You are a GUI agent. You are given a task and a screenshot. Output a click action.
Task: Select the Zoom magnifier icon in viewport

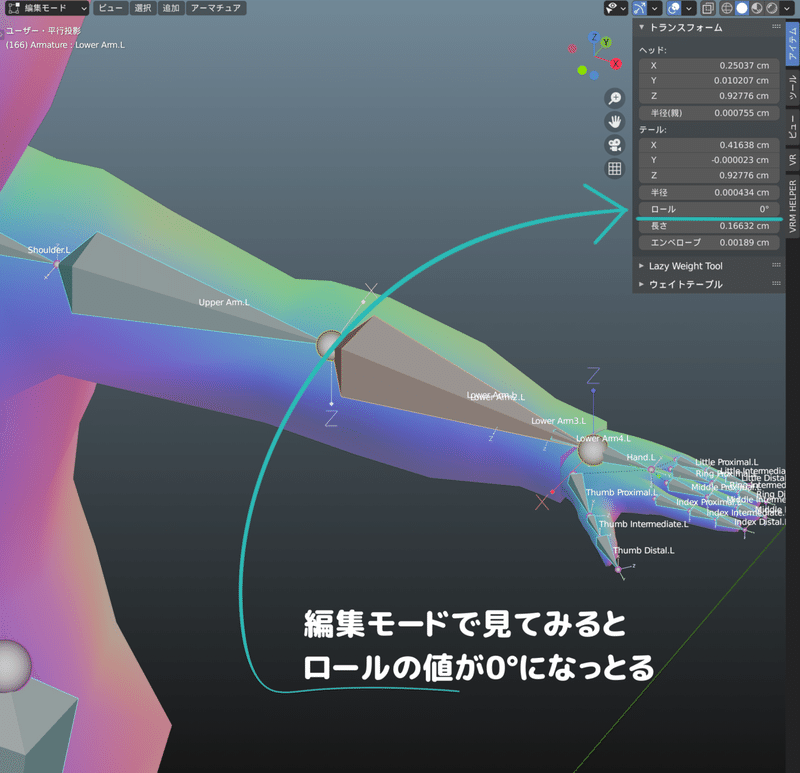[x=614, y=99]
